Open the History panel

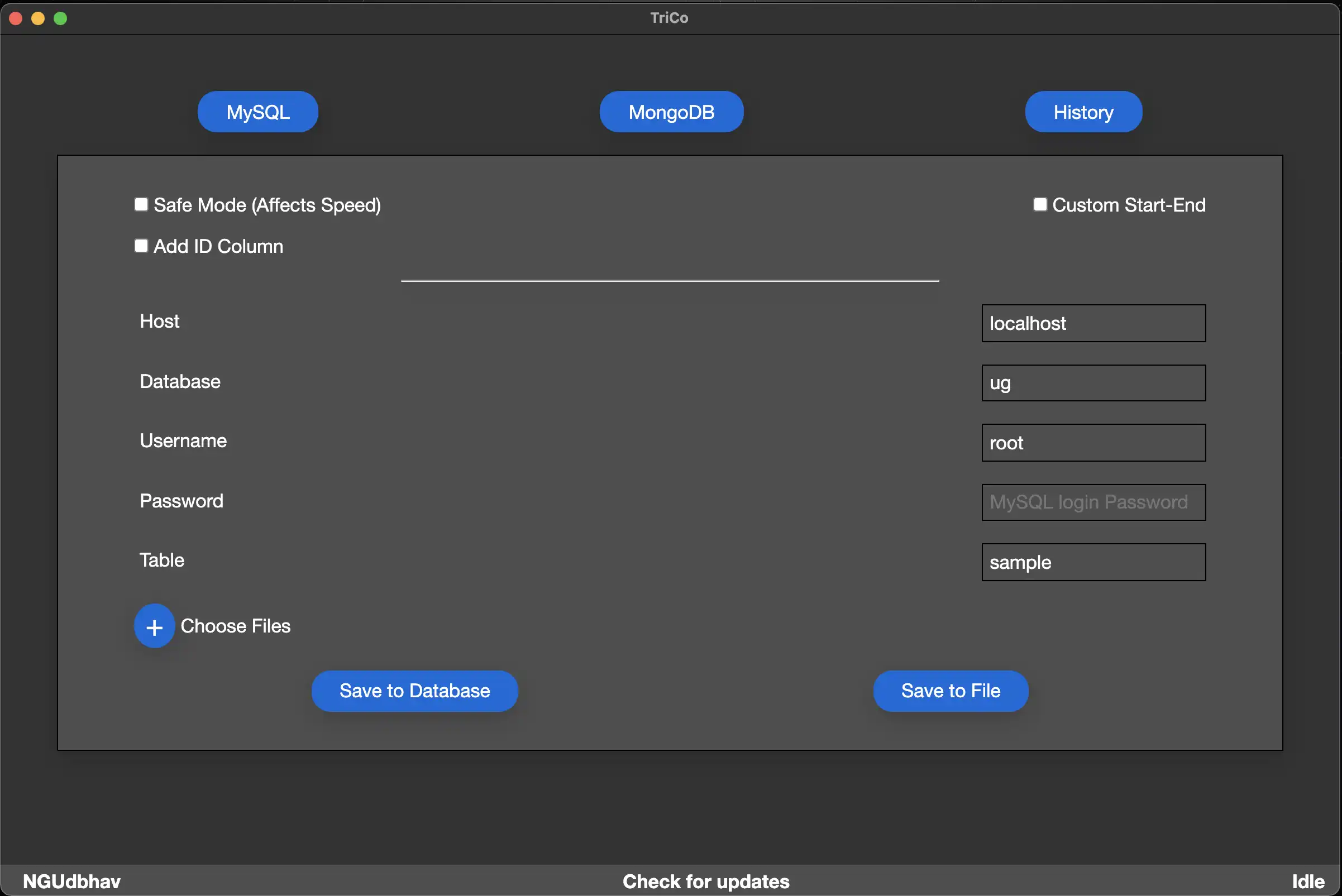tap(1084, 111)
